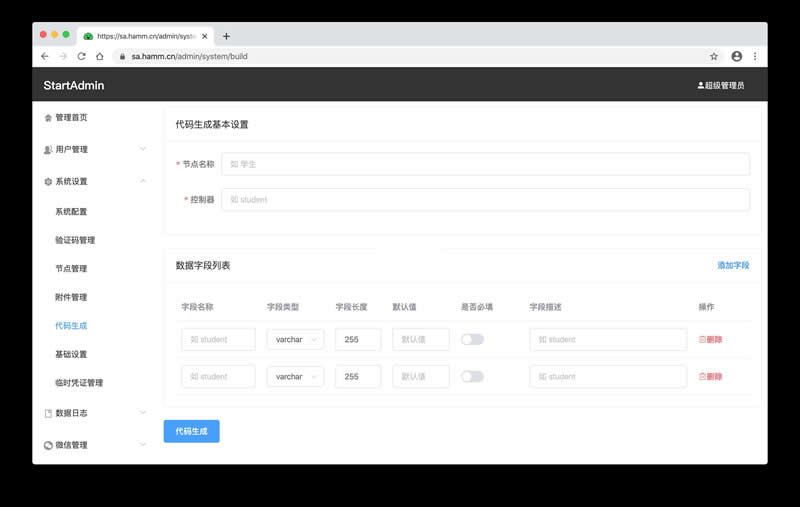Image resolution: width=800 pixels, height=507 pixels.
Task: Expand the 用户管理 sidebar menu
Action: (96, 149)
